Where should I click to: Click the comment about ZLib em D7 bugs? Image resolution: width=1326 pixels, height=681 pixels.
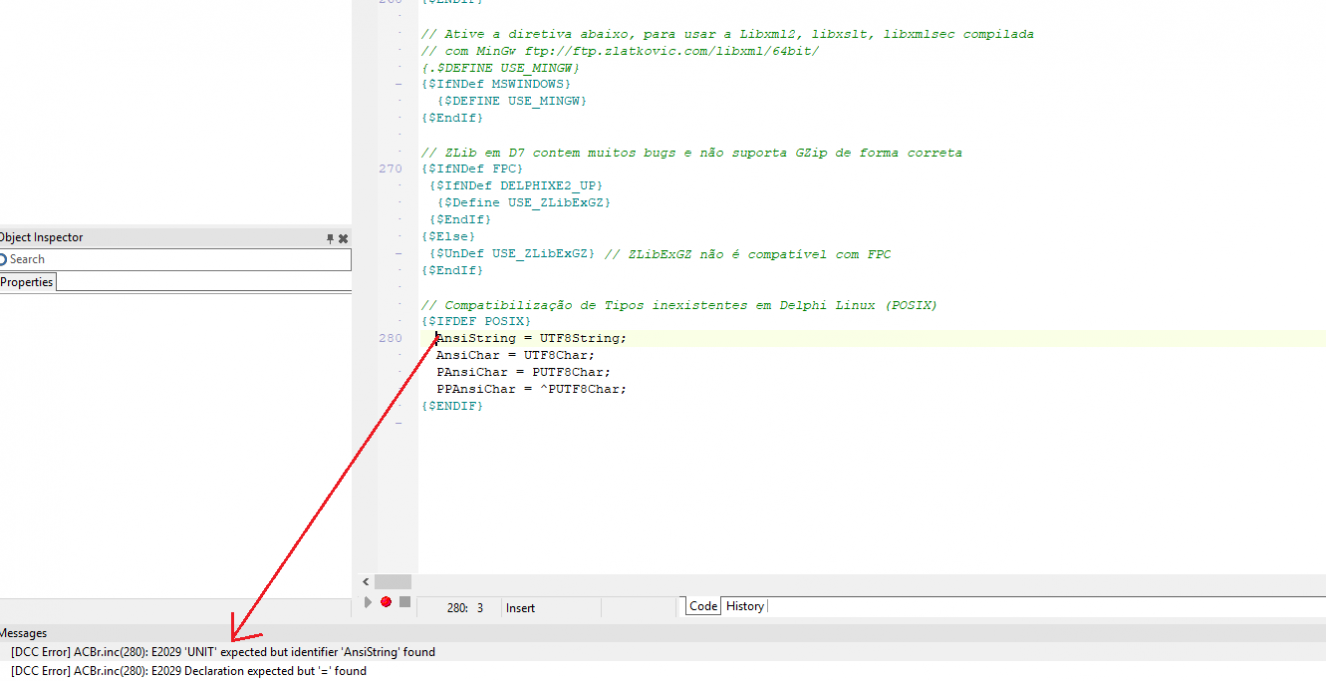(x=692, y=153)
